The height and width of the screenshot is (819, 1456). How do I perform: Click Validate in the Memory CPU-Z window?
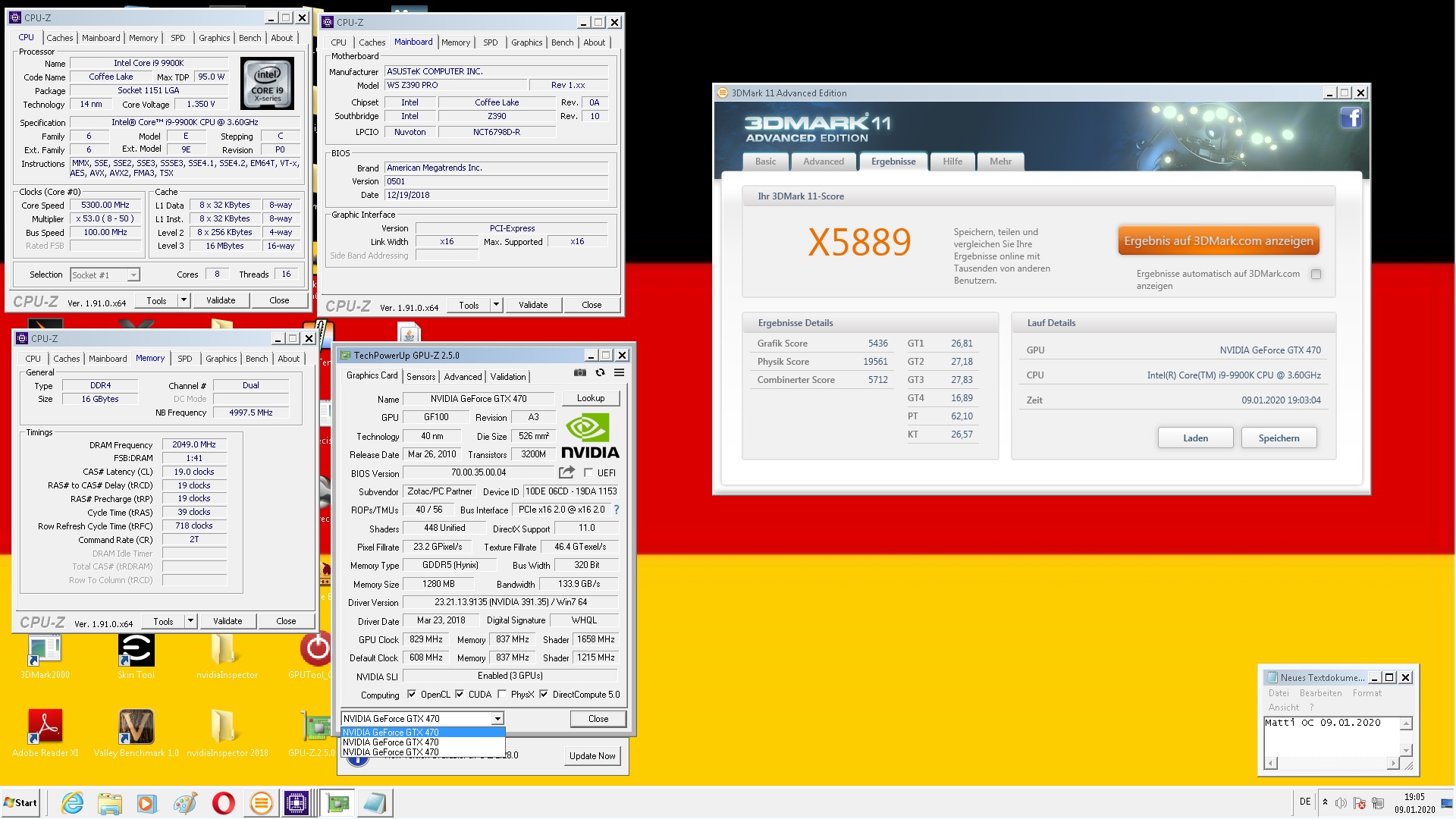(x=227, y=621)
